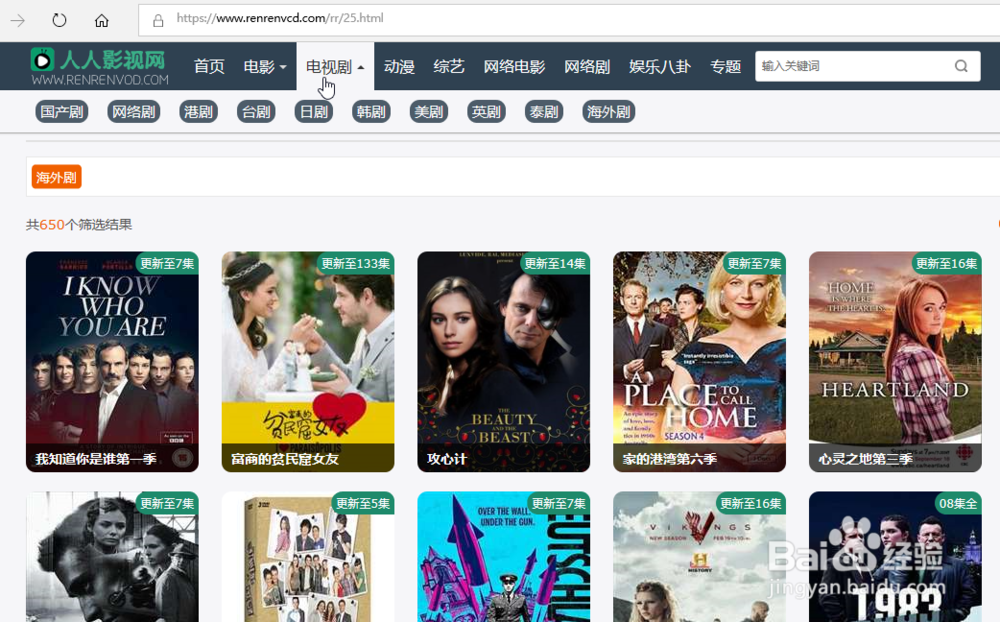Open the black-and-white drama poster
This screenshot has width=1000, height=622.
click(x=112, y=557)
